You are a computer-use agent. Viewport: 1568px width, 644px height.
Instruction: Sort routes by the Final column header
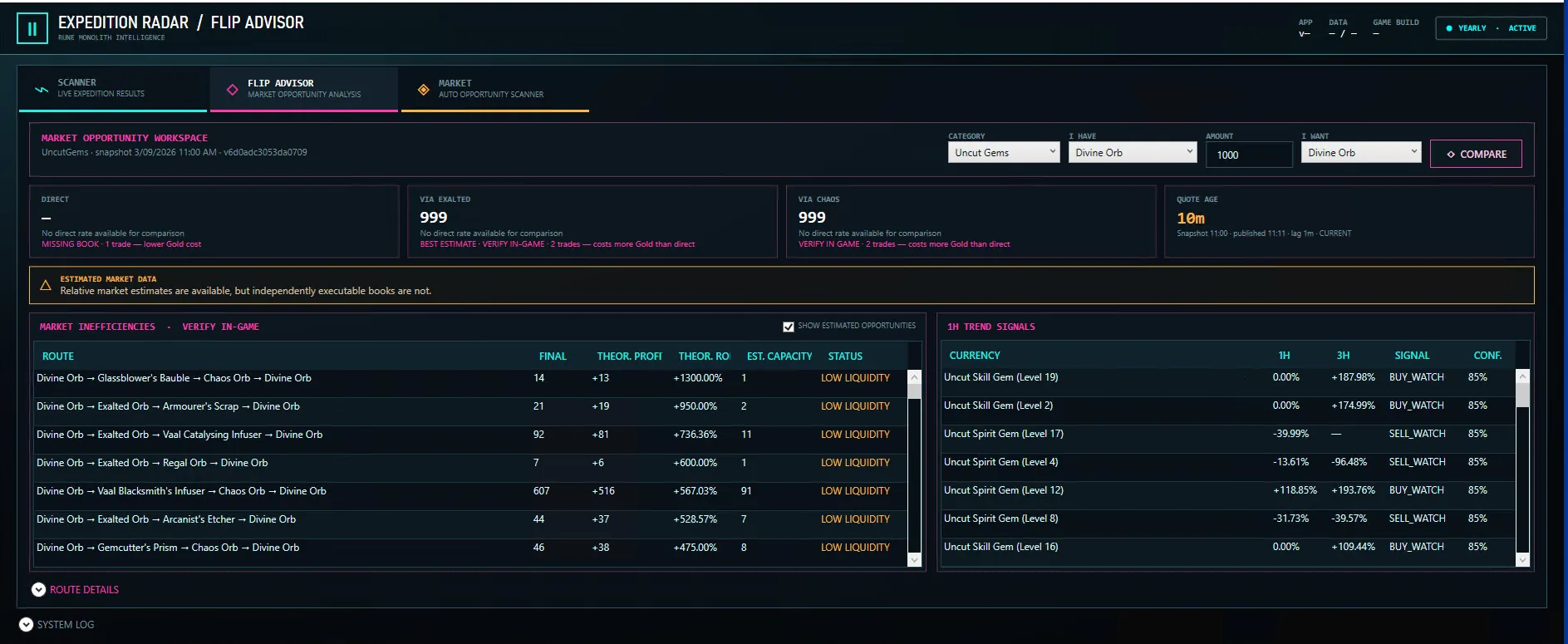point(553,356)
